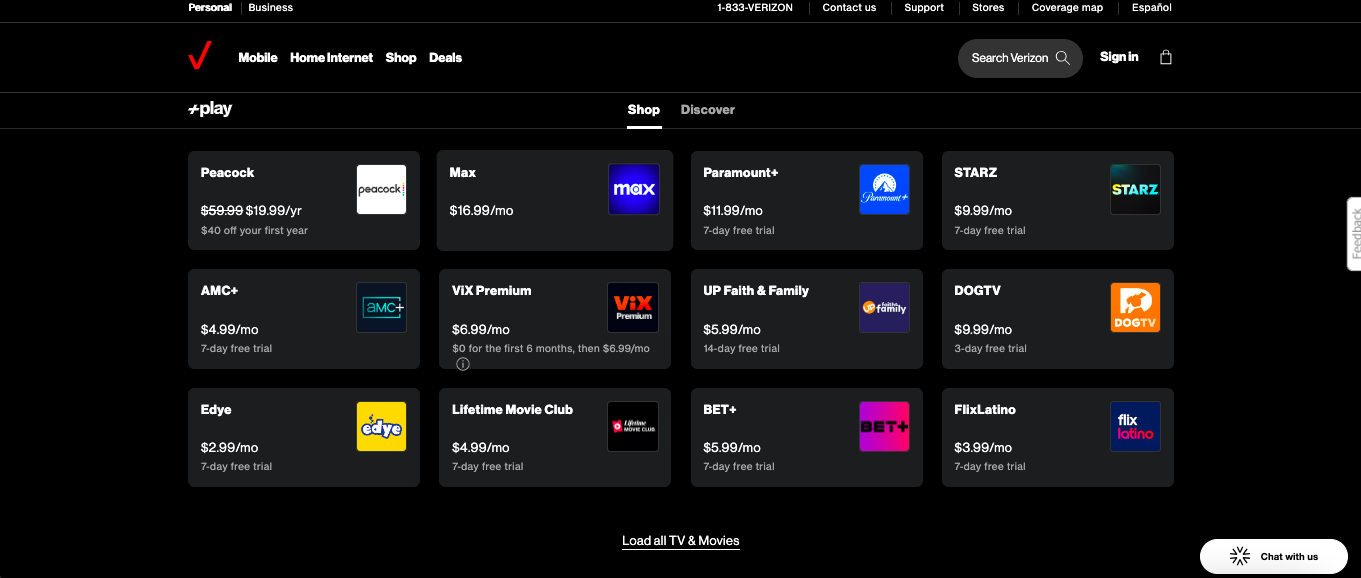Click the UP Faith & Family title

click(756, 290)
